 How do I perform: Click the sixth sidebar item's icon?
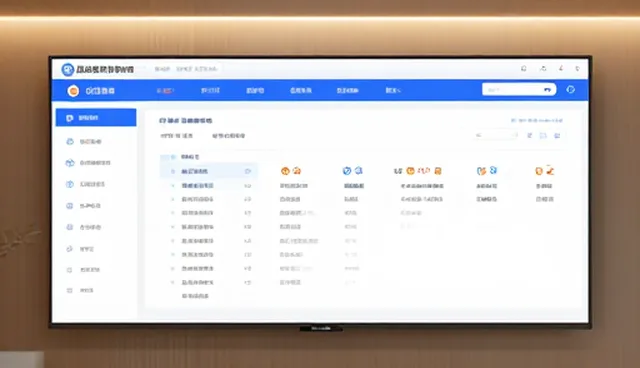pyautogui.click(x=70, y=227)
